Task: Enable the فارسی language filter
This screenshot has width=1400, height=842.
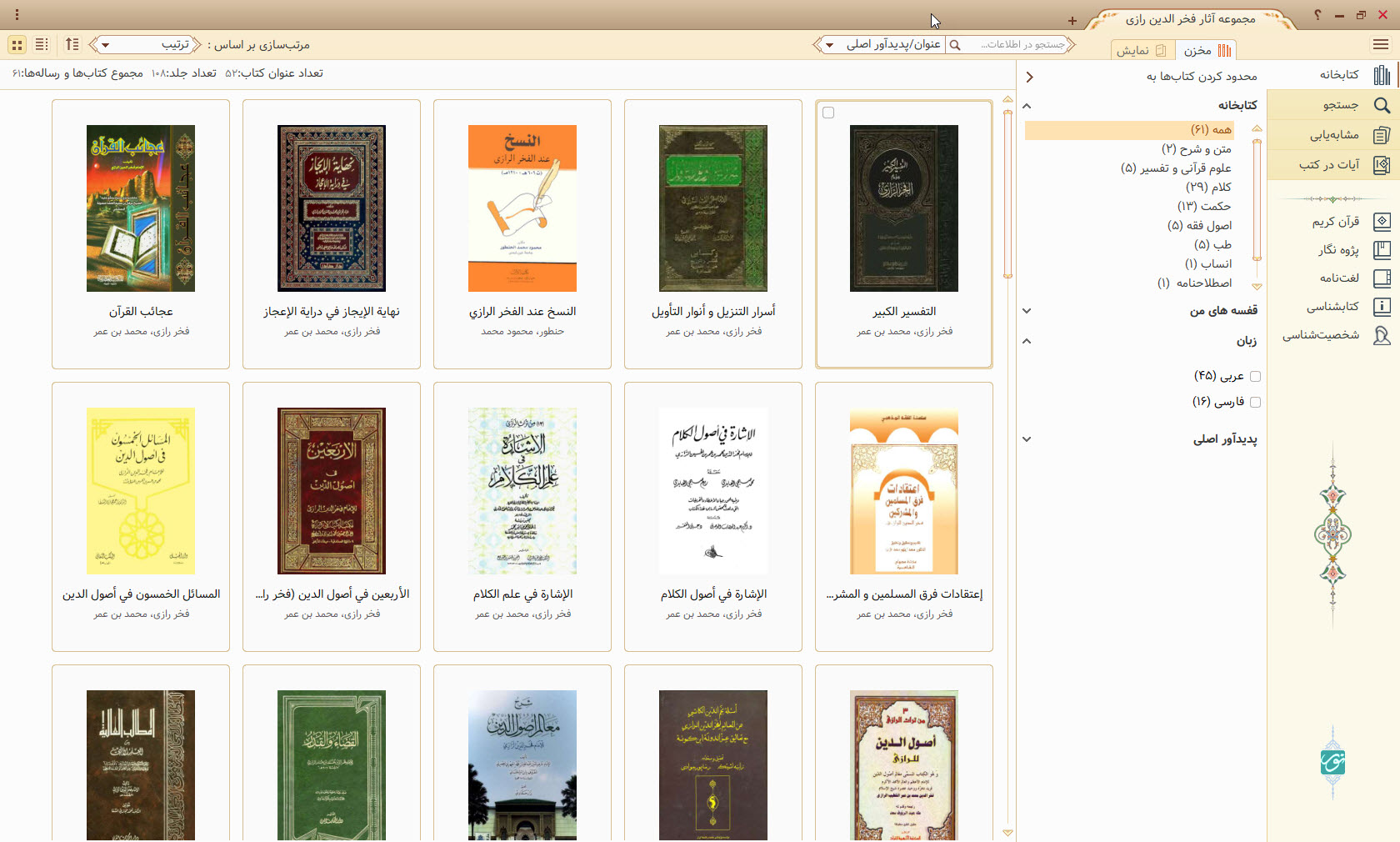Action: tap(1255, 402)
